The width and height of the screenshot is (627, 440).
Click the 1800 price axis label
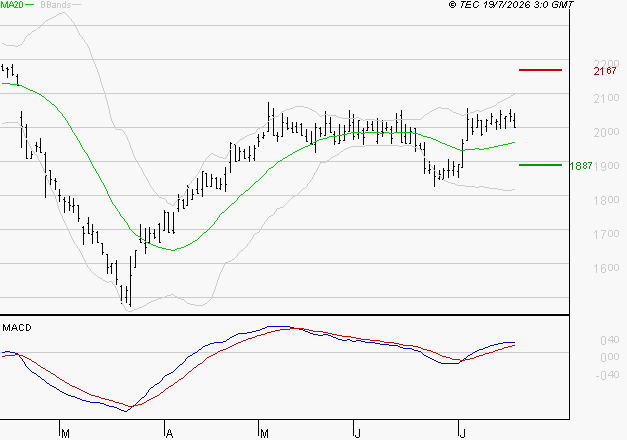607,200
